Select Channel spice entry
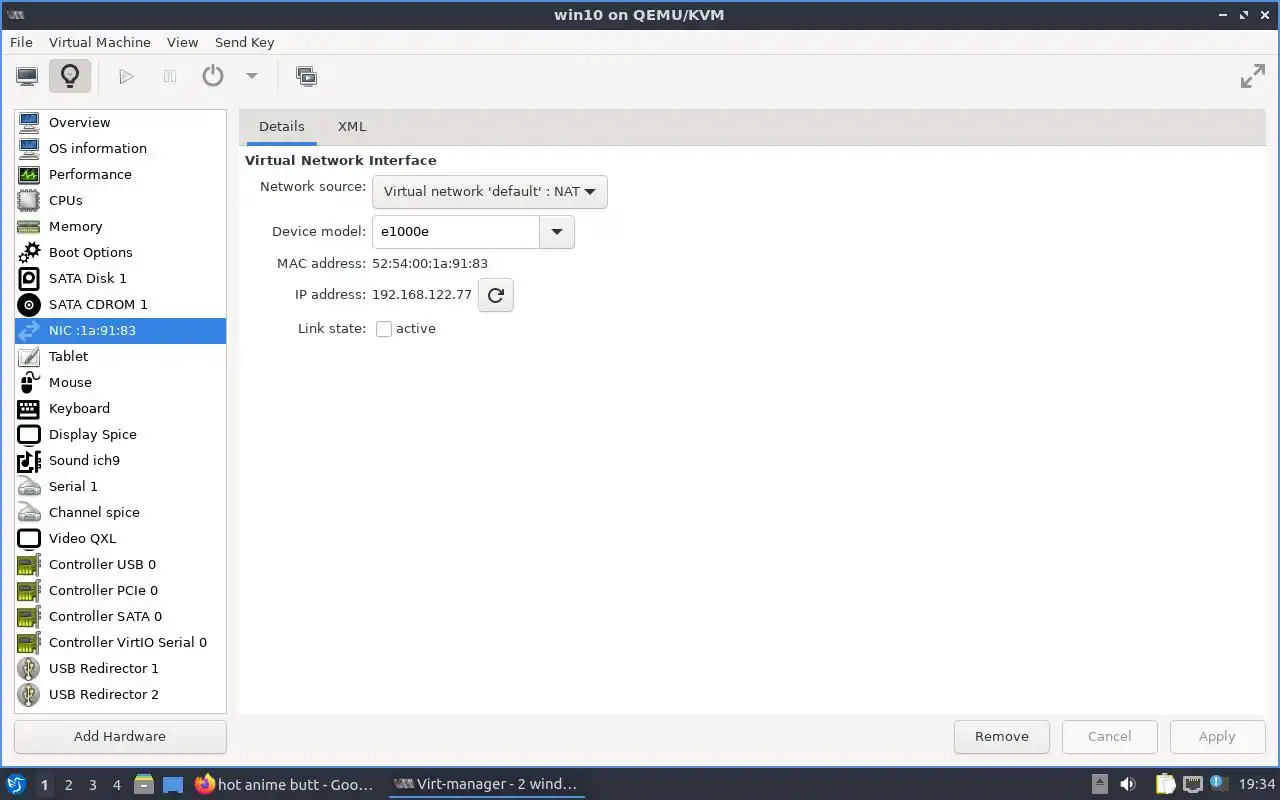Viewport: 1280px width, 800px height. pos(120,512)
